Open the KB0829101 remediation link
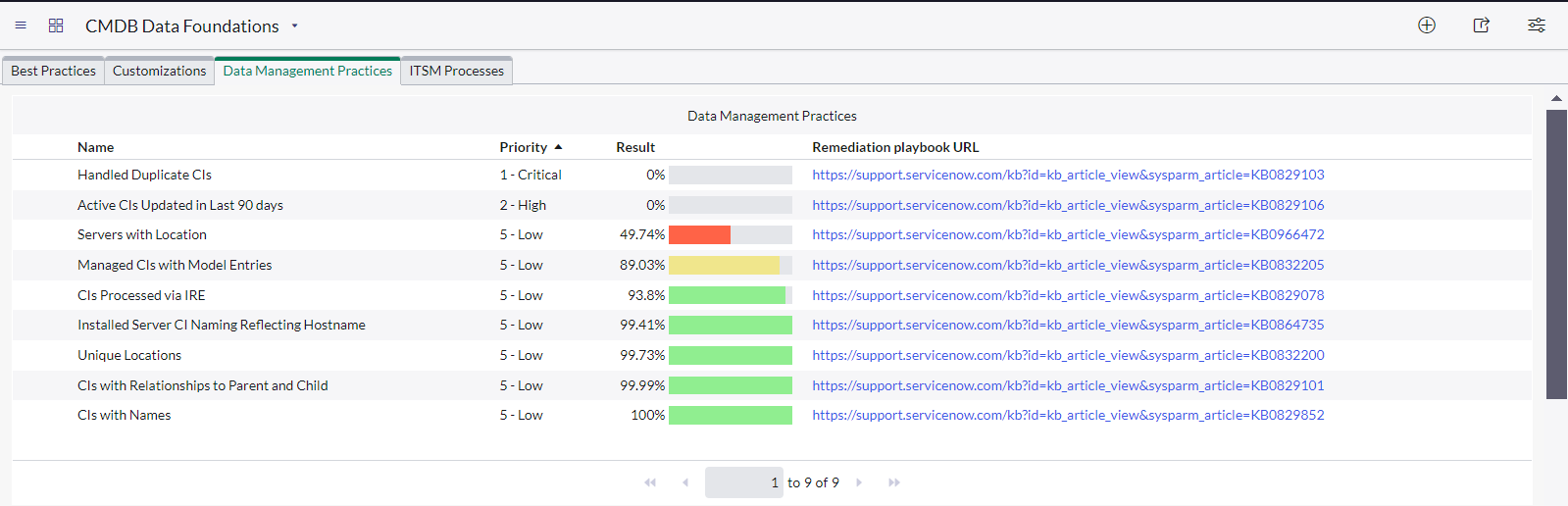Viewport: 1568px width, 506px height. pos(1068,385)
